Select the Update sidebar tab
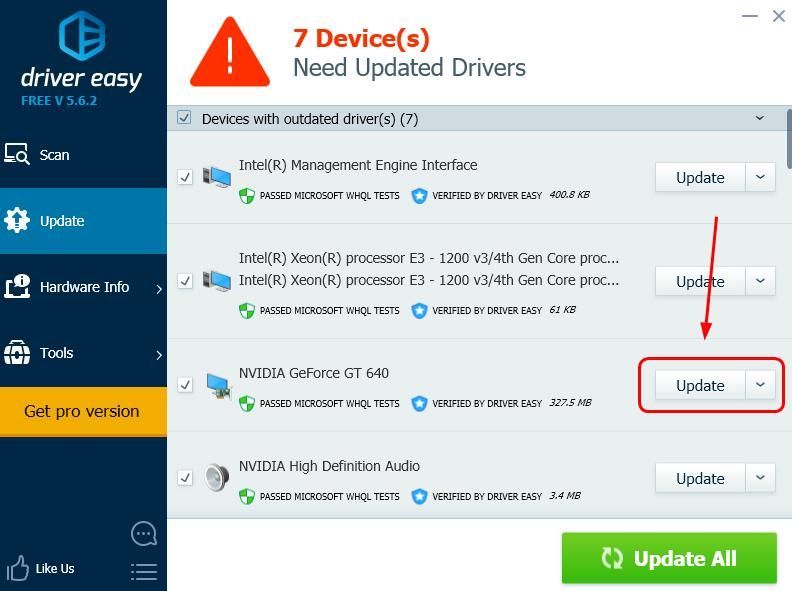Viewport: 792px width, 591px height. coord(83,221)
